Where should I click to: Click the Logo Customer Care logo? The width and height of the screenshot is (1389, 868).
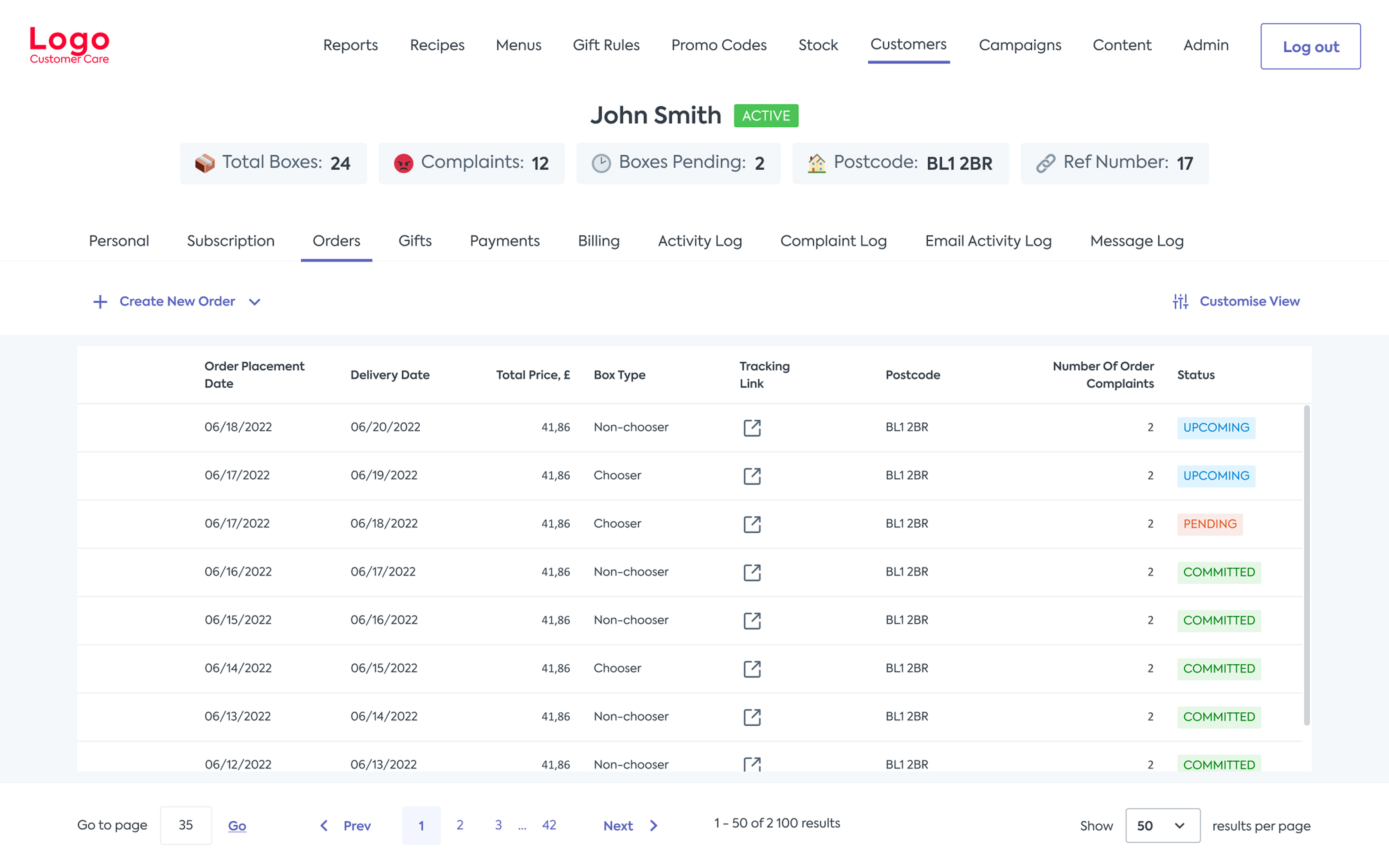pyautogui.click(x=69, y=45)
